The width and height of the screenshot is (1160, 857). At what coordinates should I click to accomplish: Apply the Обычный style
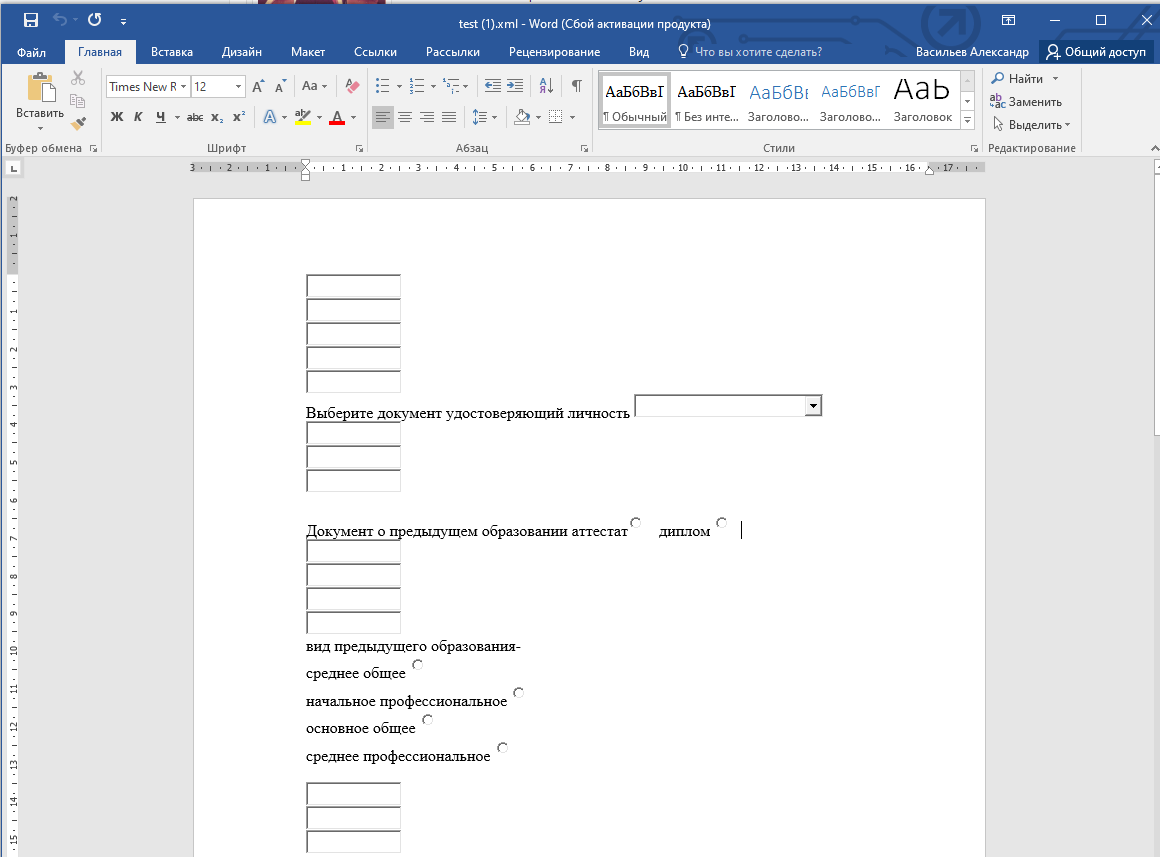pyautogui.click(x=635, y=100)
